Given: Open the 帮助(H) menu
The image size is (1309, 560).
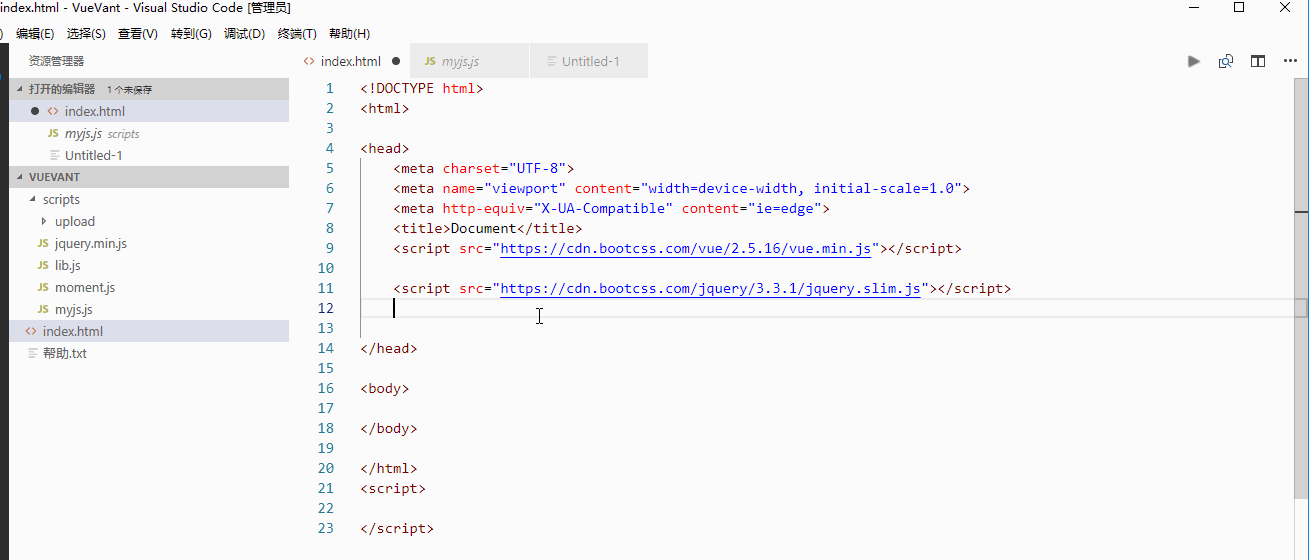Looking at the screenshot, I should coord(349,34).
